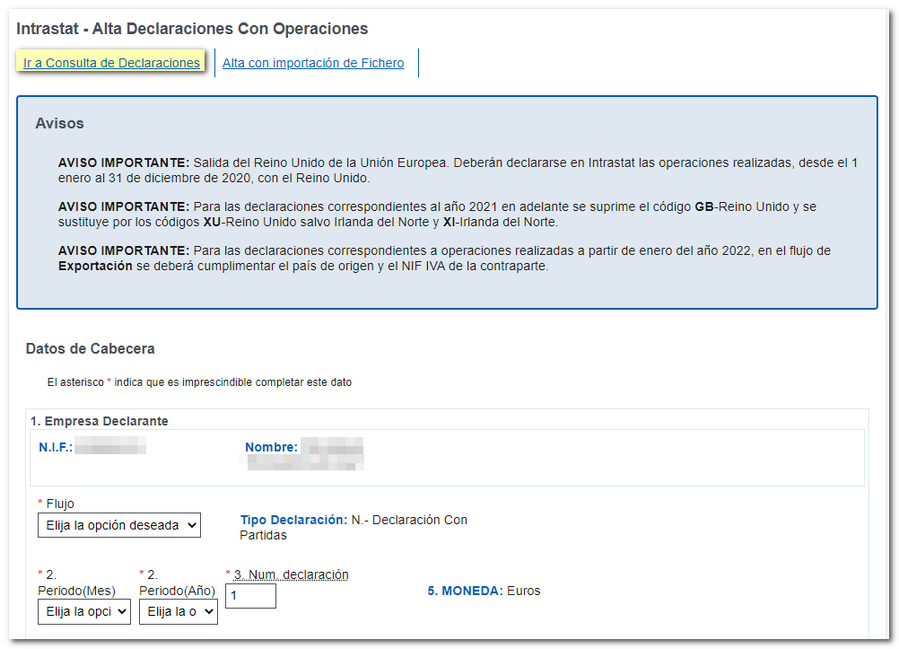Click the Num. declaración input field
This screenshot has height=649, width=899.
pos(250,596)
